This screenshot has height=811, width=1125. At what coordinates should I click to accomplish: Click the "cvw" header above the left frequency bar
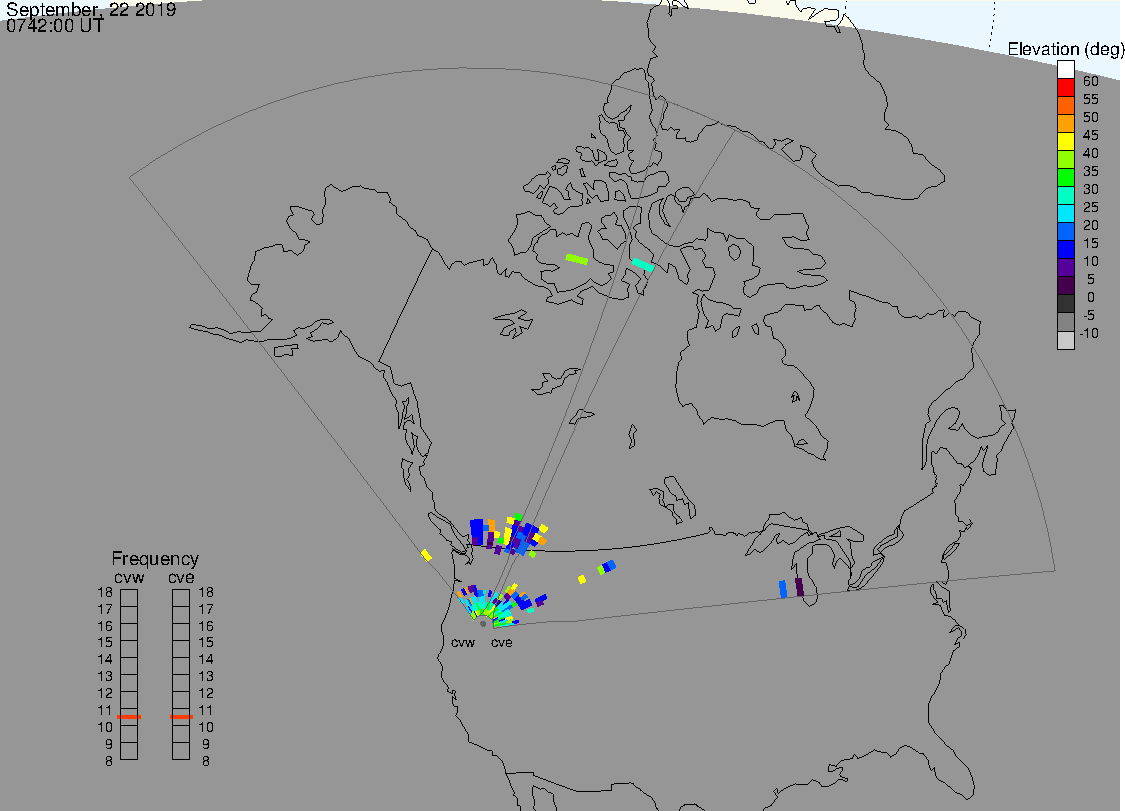(x=129, y=578)
